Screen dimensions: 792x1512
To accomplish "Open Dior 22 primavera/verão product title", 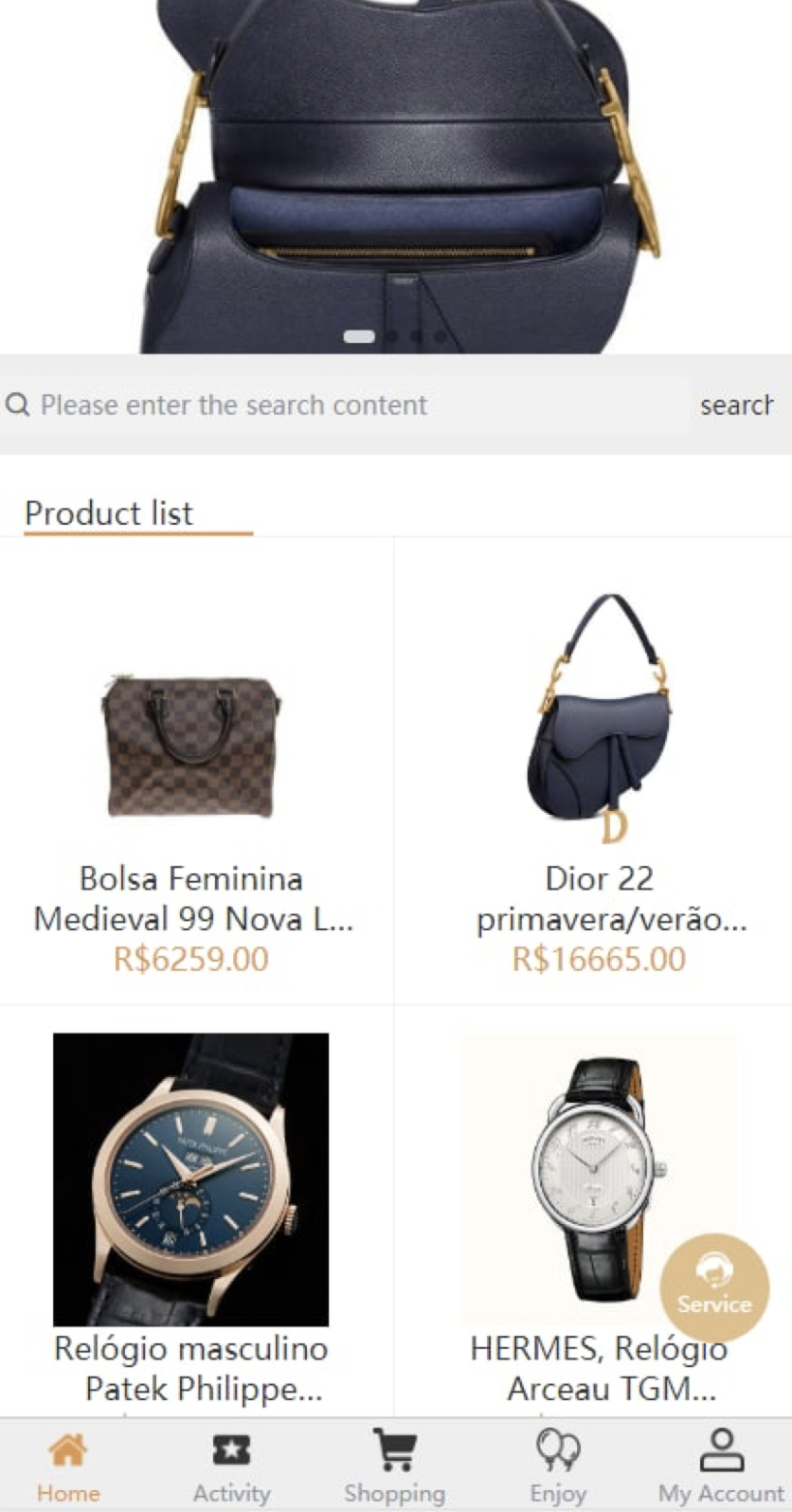I will click(599, 898).
